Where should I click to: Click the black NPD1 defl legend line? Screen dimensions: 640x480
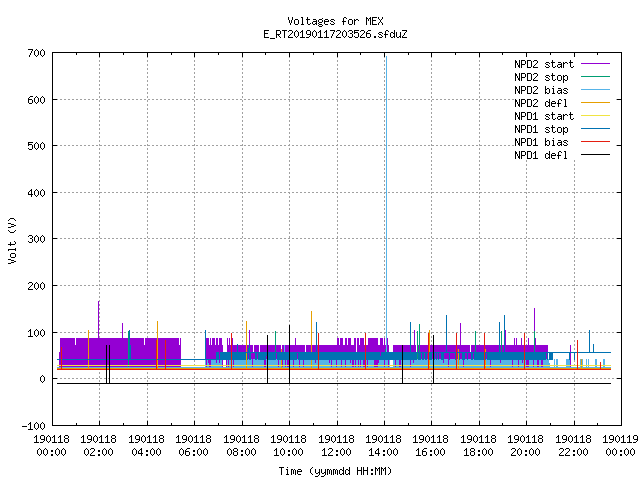pyautogui.click(x=596, y=155)
